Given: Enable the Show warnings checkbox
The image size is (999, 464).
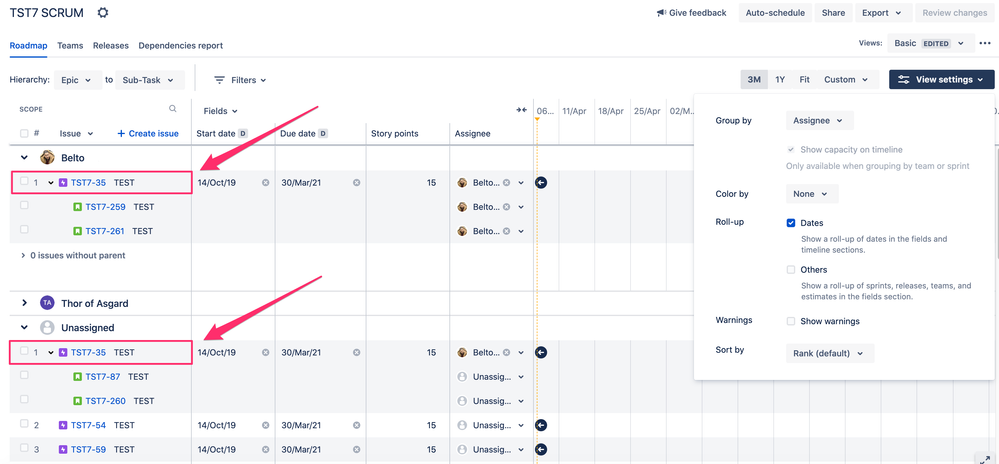Looking at the screenshot, I should 791,321.
